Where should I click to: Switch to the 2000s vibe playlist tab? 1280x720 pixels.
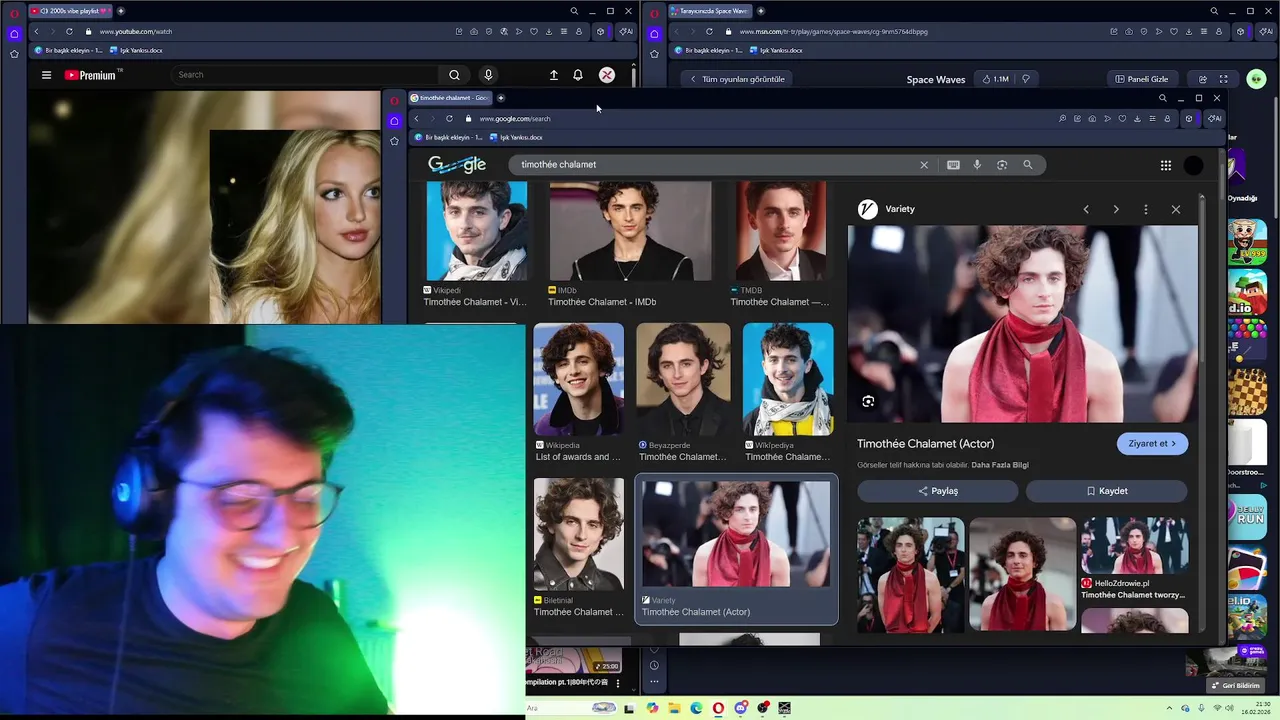click(69, 11)
